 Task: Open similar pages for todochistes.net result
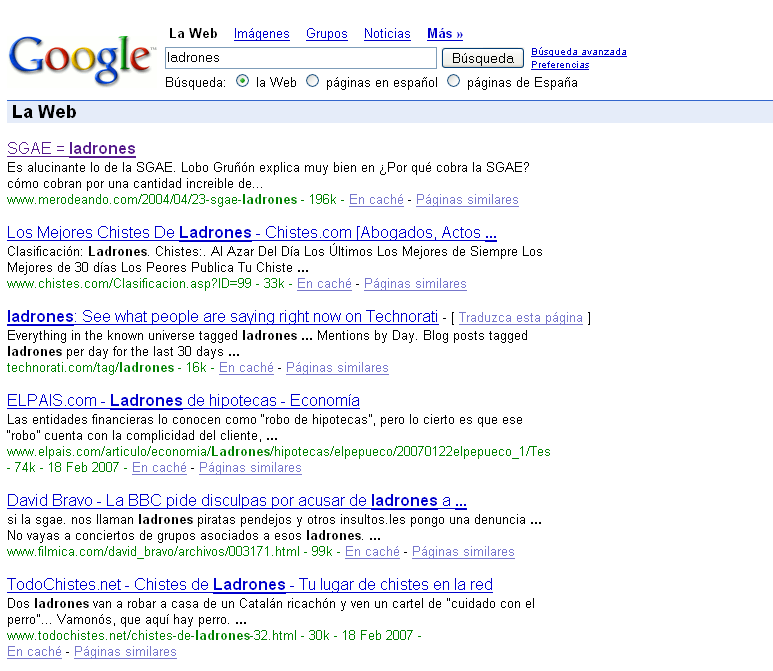pos(125,651)
